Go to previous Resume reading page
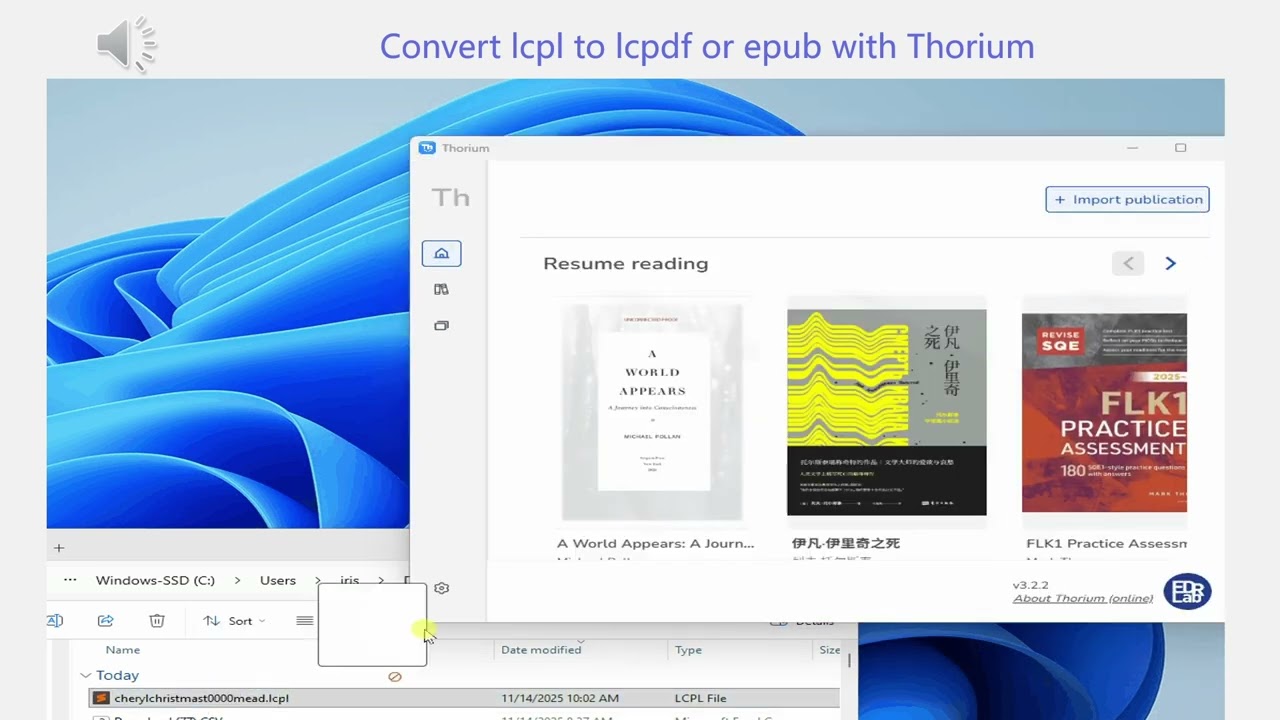This screenshot has width=1280, height=720. (1128, 263)
